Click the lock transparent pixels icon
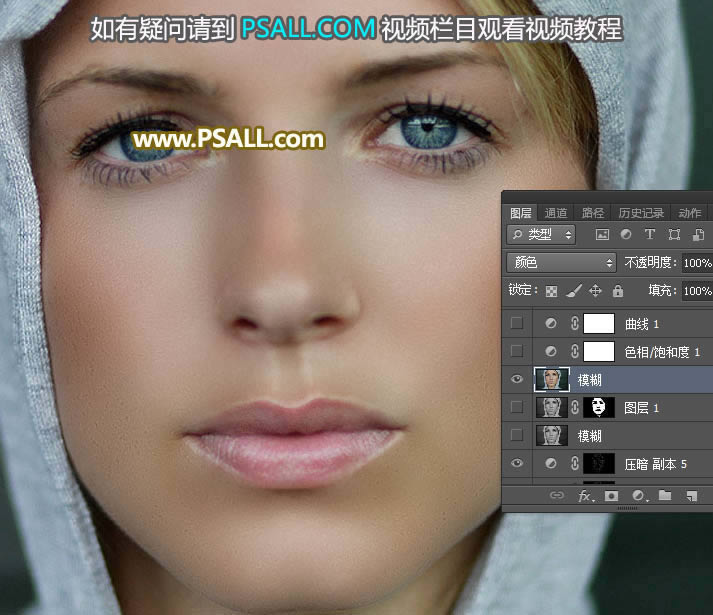The width and height of the screenshot is (713, 615). pos(551,291)
